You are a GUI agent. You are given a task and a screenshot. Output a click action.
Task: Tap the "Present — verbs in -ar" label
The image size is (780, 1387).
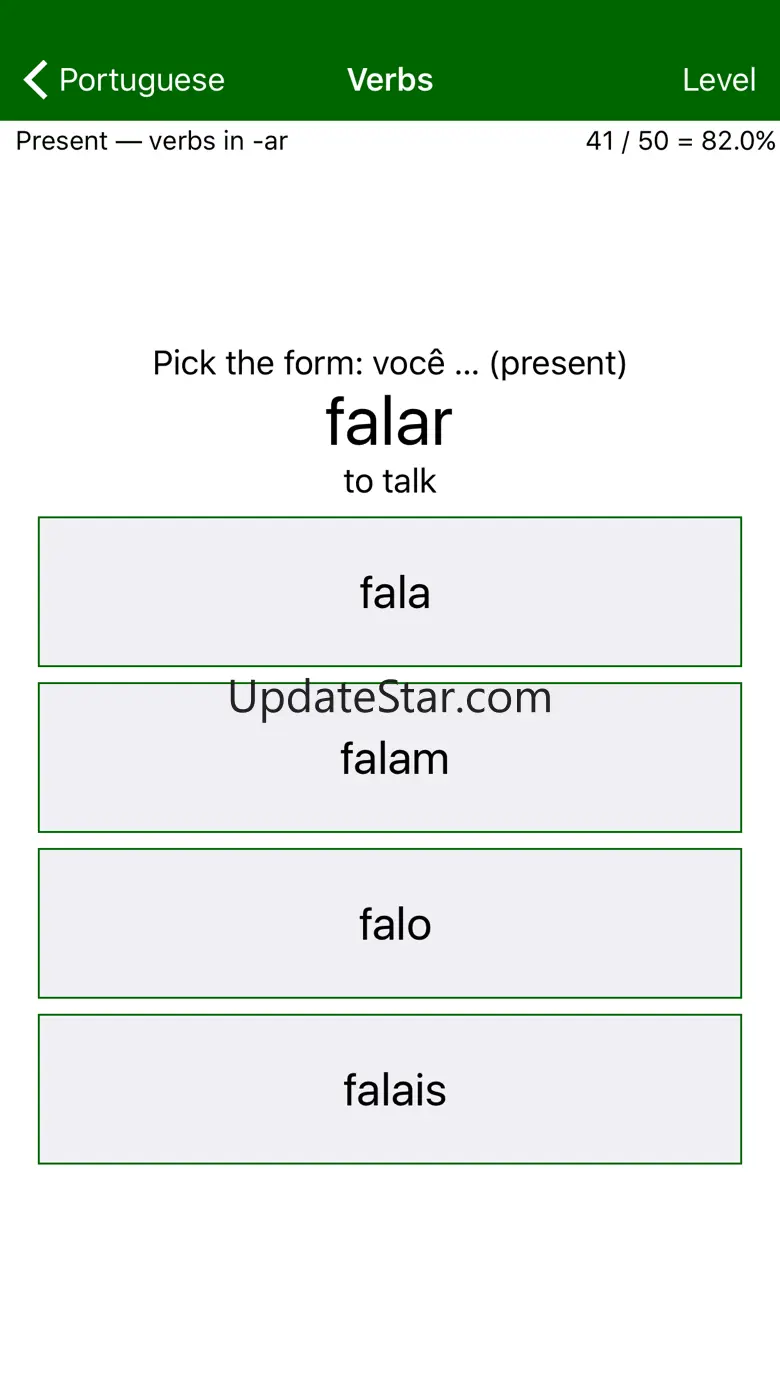pyautogui.click(x=152, y=141)
